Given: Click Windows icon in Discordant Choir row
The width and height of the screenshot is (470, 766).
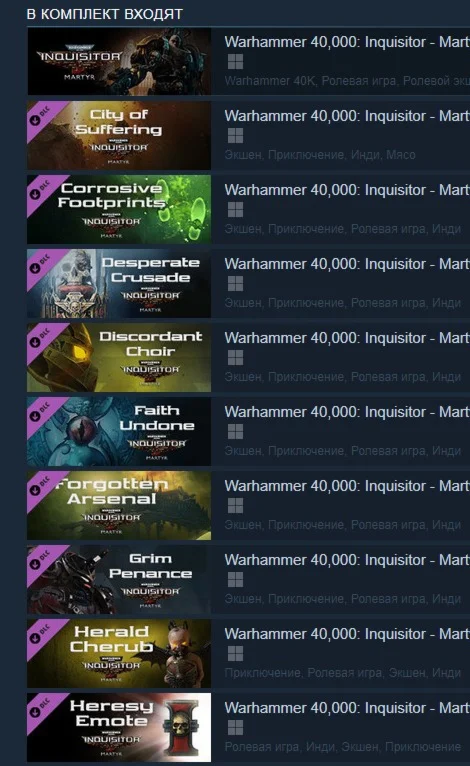Looking at the screenshot, I should pyautogui.click(x=235, y=358).
